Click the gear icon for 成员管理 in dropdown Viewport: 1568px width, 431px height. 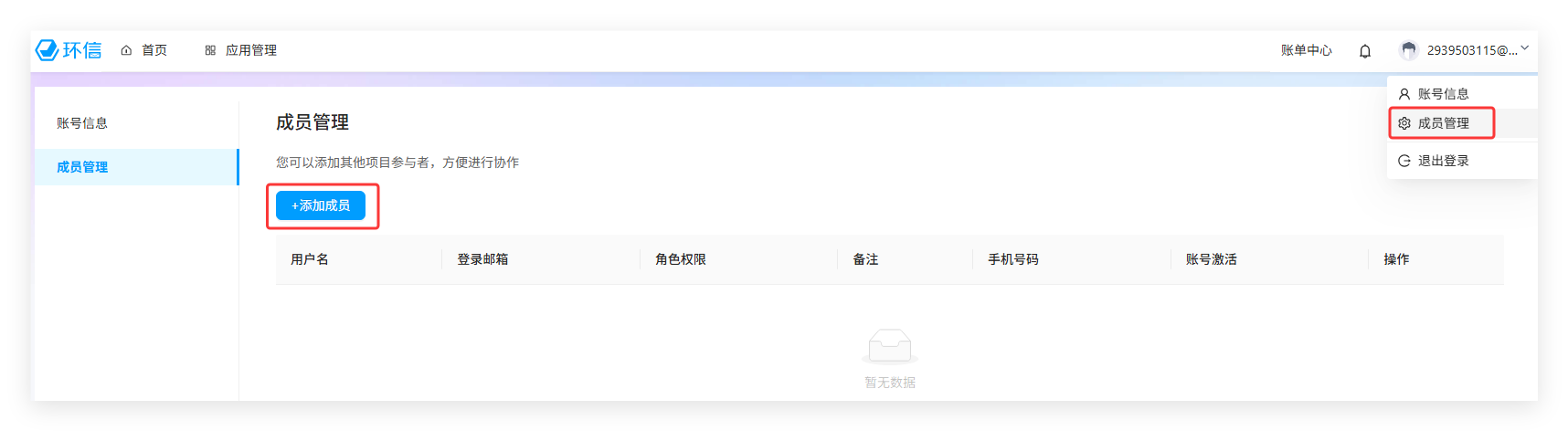tap(1404, 123)
